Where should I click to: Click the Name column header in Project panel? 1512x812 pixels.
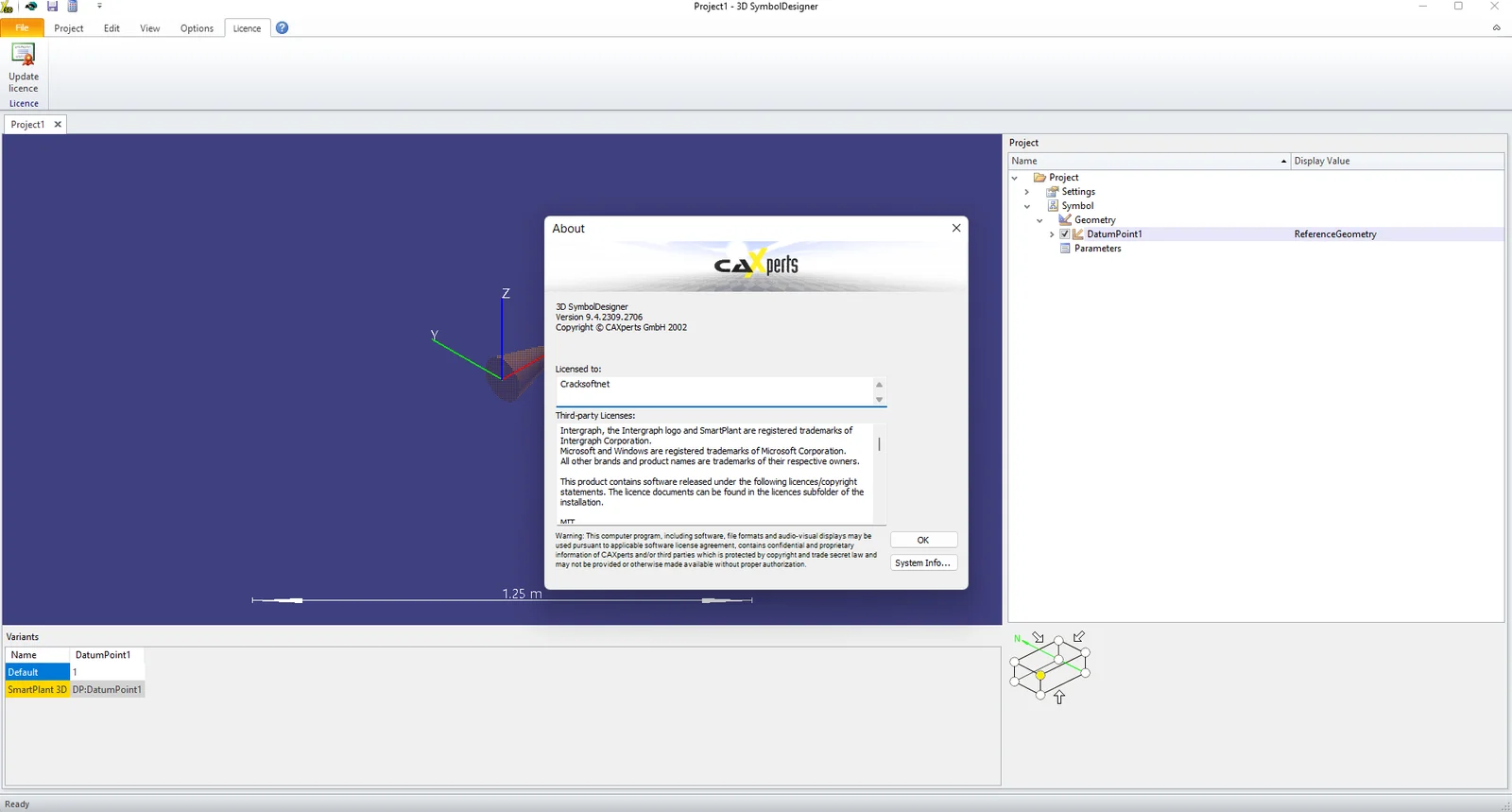point(1149,162)
